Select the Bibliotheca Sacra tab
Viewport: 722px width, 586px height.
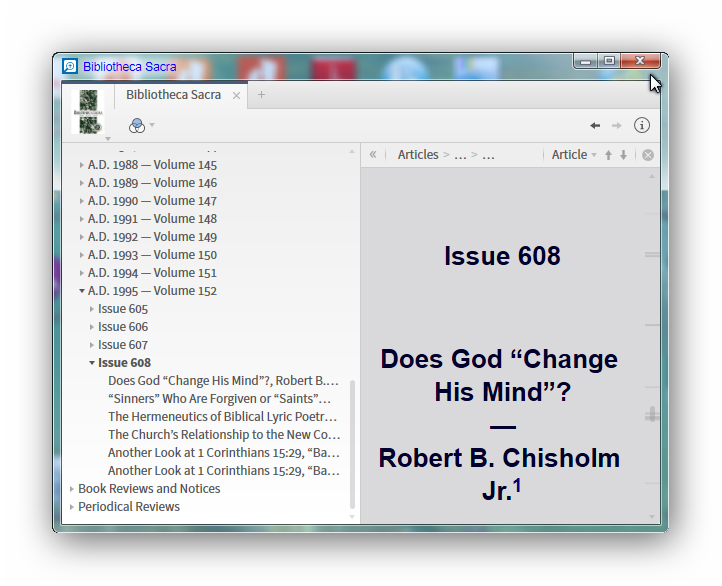174,95
